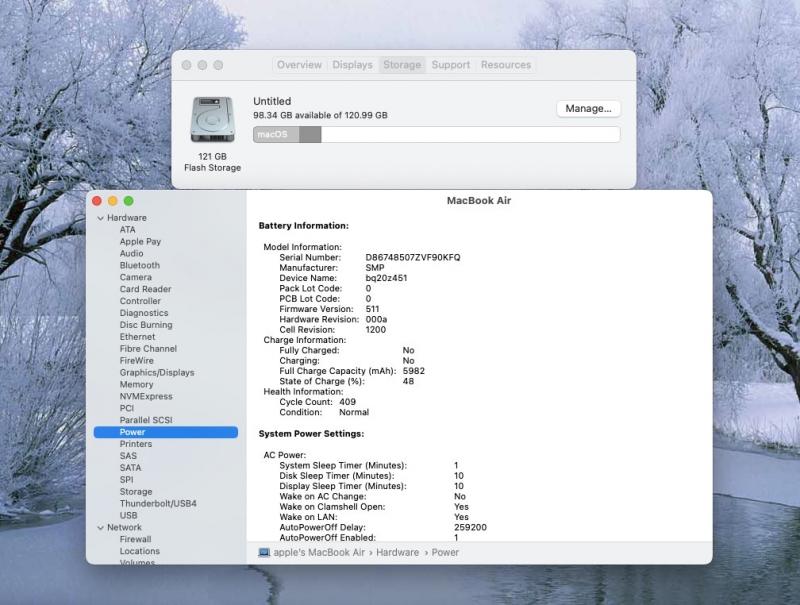Click Manufacturer value SMP
This screenshot has width=800, height=605.
[x=375, y=268]
